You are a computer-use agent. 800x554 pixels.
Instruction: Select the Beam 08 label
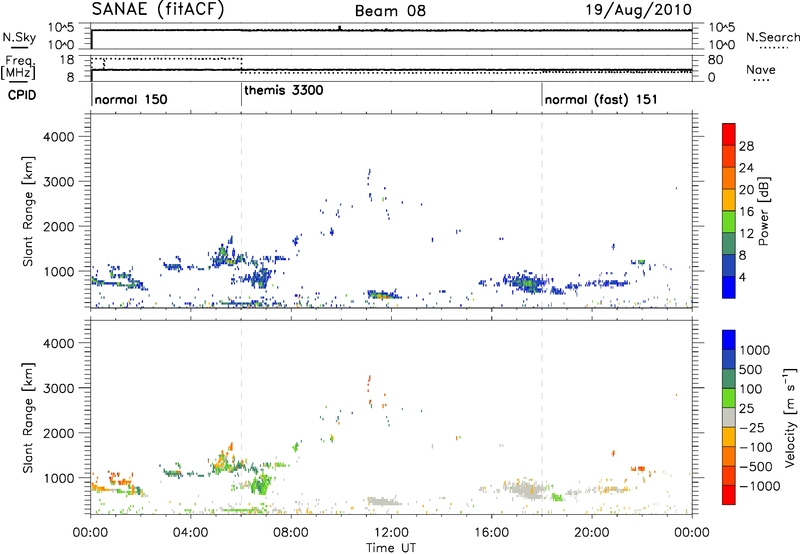[x=390, y=11]
